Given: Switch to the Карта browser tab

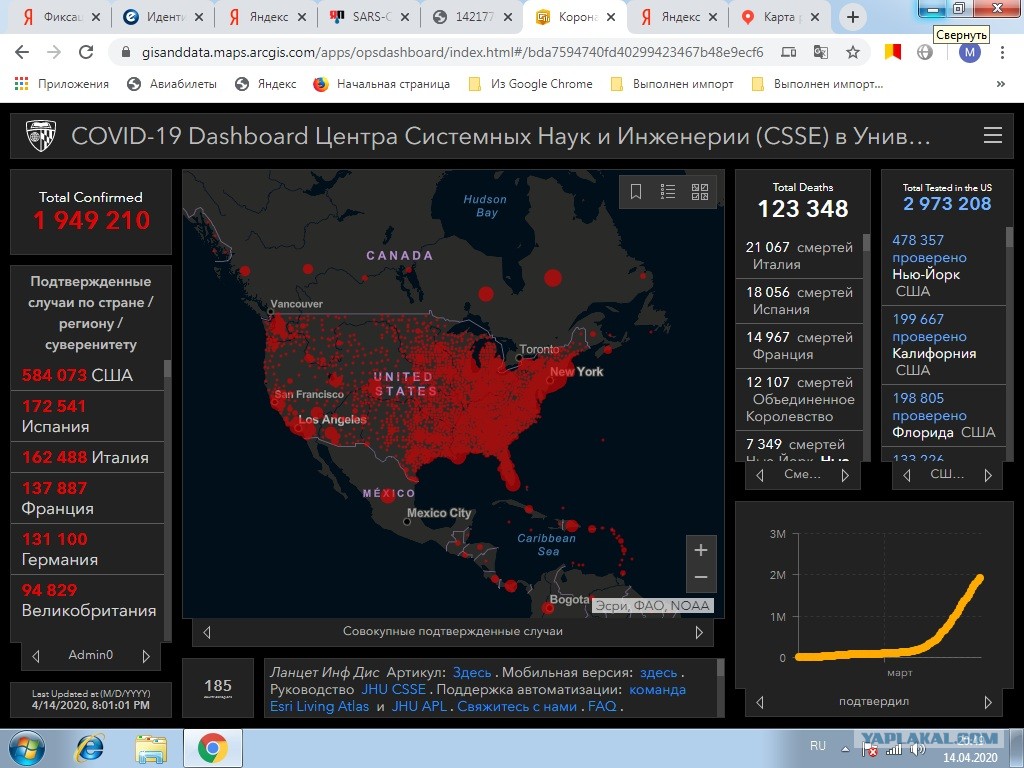Looking at the screenshot, I should click(780, 17).
